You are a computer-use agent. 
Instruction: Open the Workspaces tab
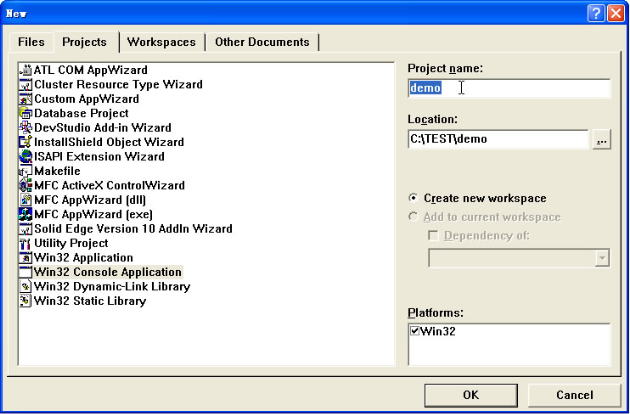[x=161, y=42]
